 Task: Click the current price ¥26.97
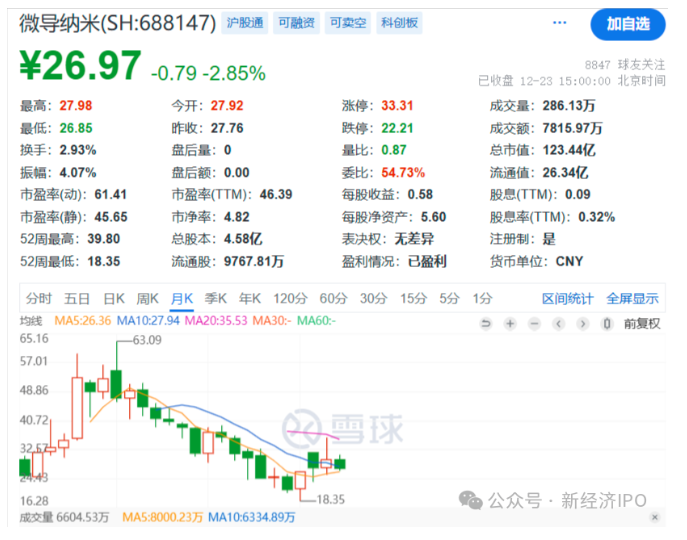coord(81,66)
